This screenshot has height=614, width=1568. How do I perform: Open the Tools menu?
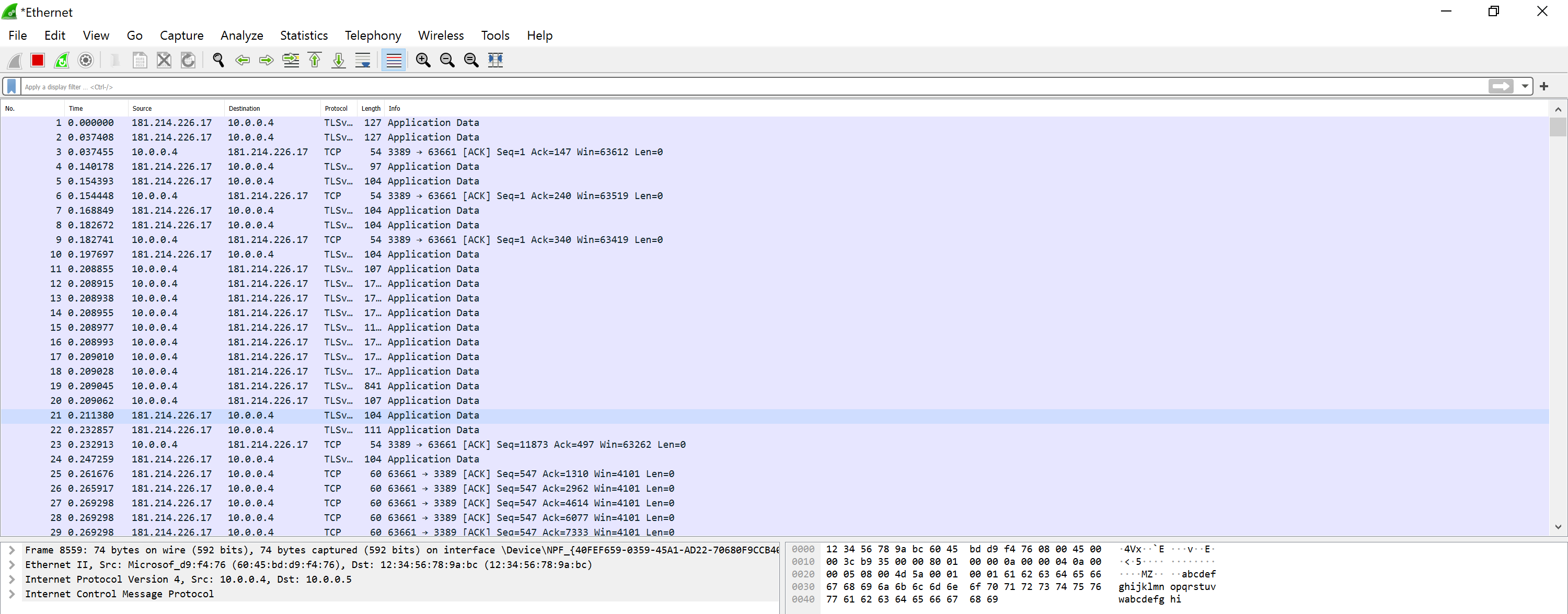[495, 36]
